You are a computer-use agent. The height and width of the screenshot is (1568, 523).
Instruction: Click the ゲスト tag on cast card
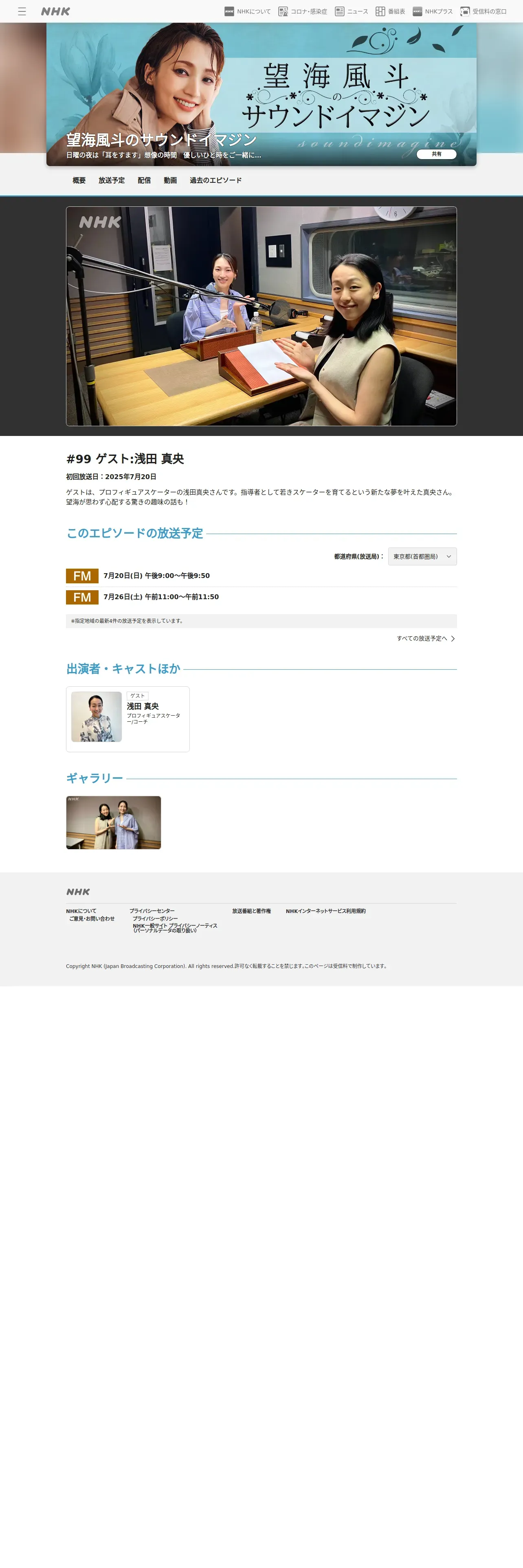click(138, 696)
